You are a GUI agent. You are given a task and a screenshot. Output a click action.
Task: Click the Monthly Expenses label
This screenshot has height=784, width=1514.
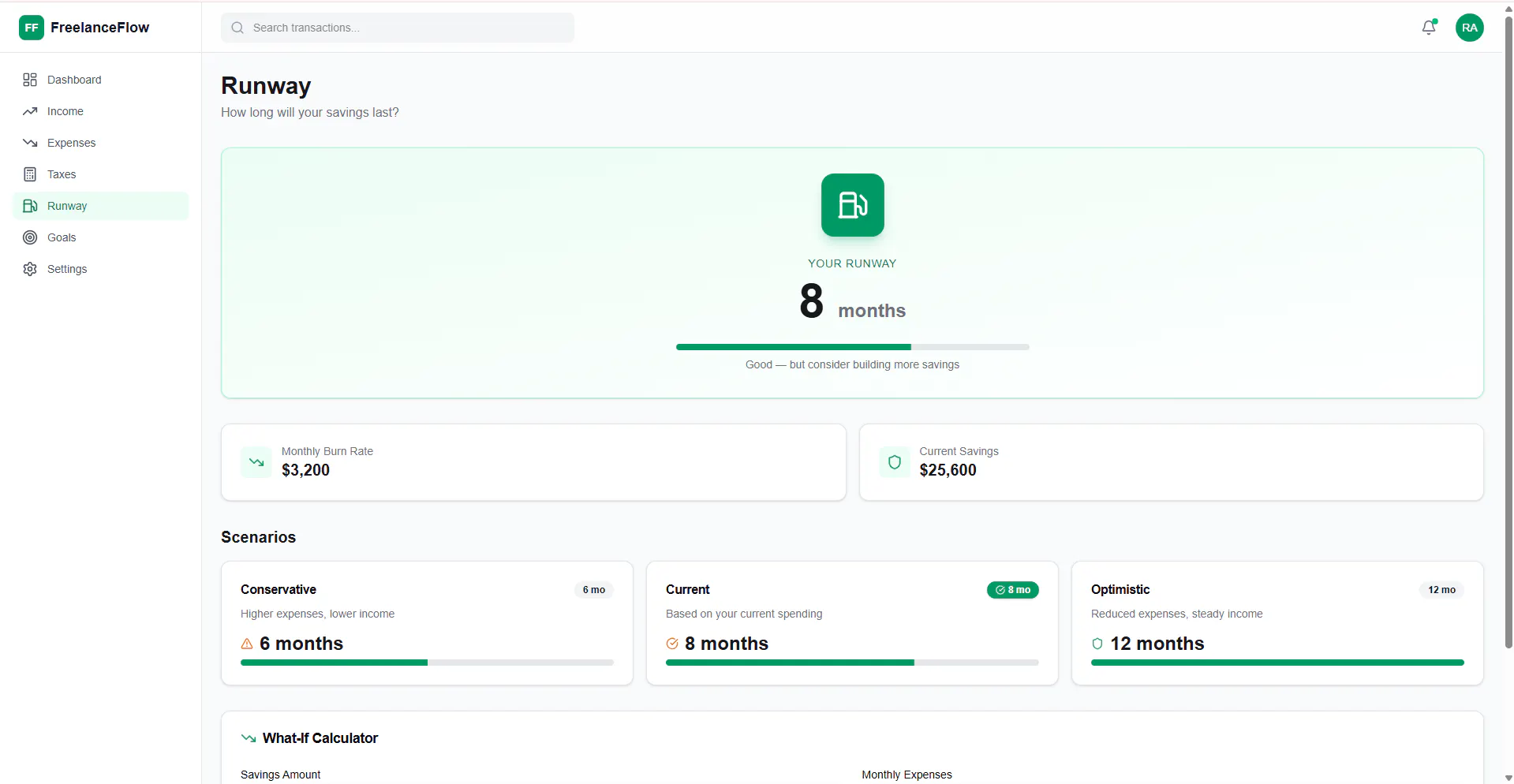[907, 775]
